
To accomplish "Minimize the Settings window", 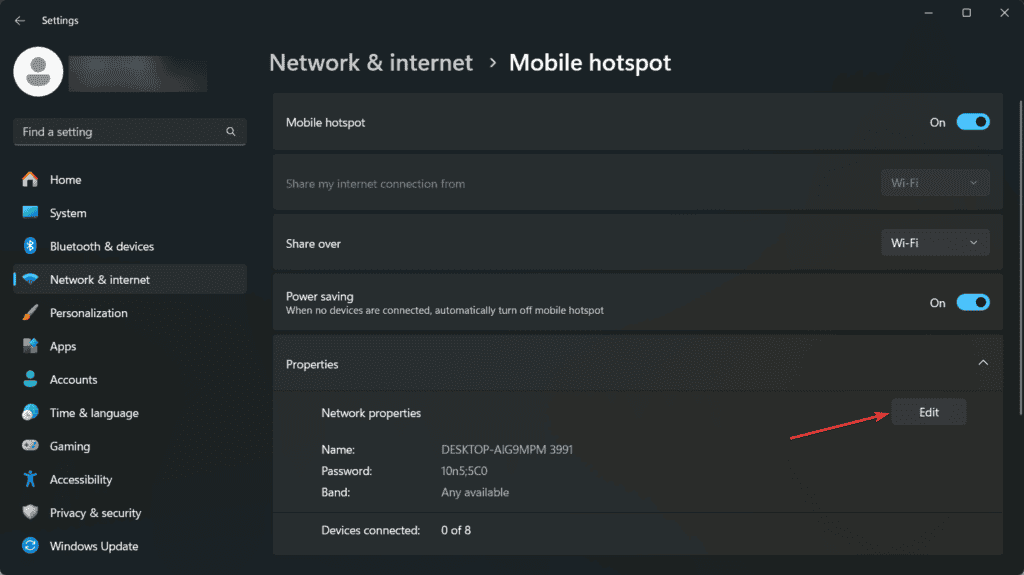I will pos(929,13).
